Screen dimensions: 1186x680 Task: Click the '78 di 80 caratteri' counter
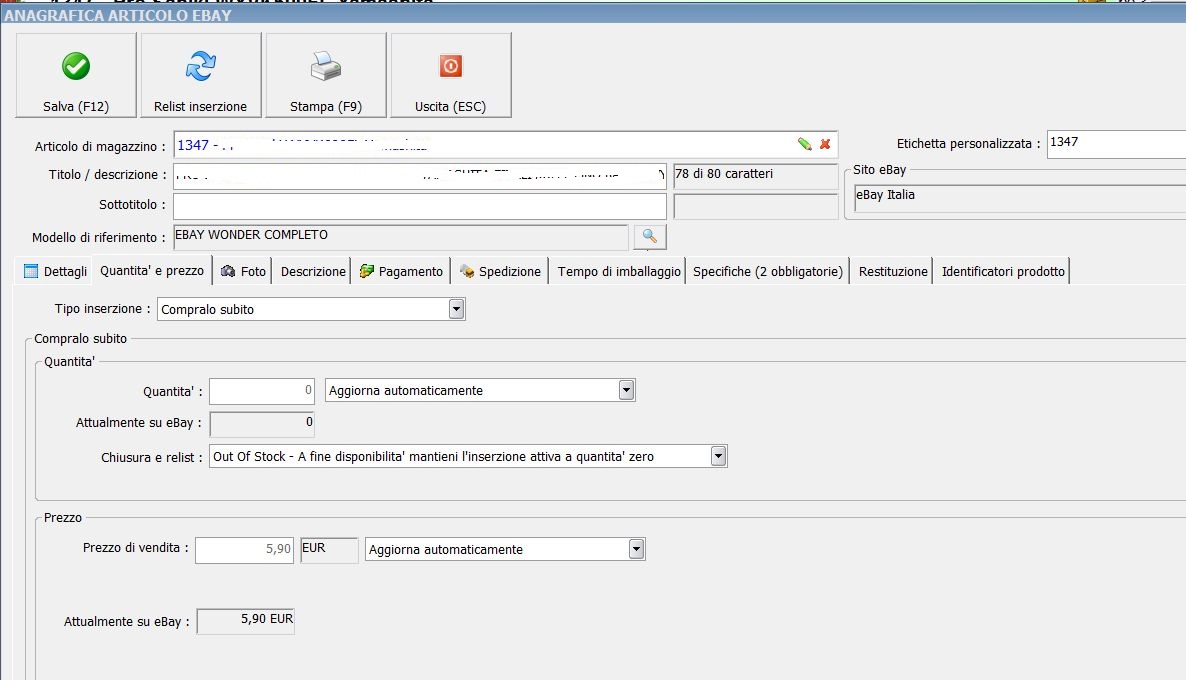click(x=755, y=175)
